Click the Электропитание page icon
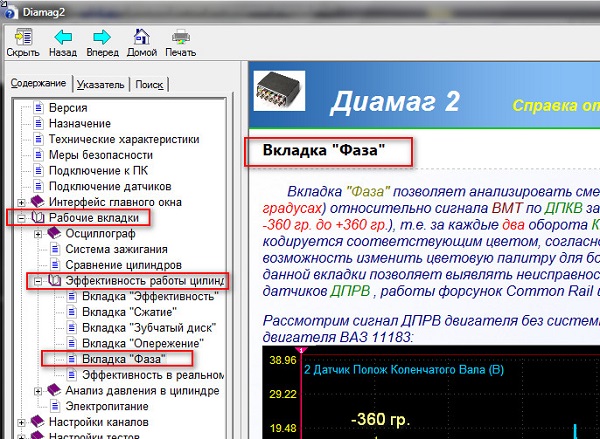 pyautogui.click(x=55, y=406)
